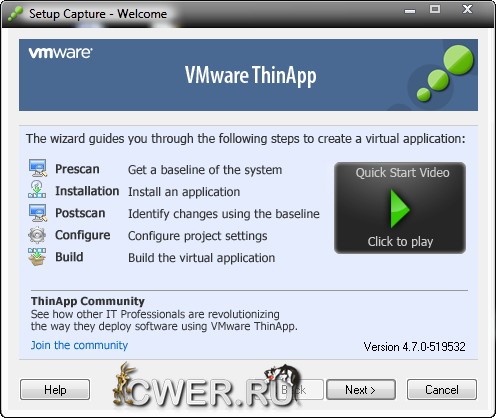496x418 pixels.
Task: Maximize the Setup Capture window
Action: pyautogui.click(x=435, y=9)
